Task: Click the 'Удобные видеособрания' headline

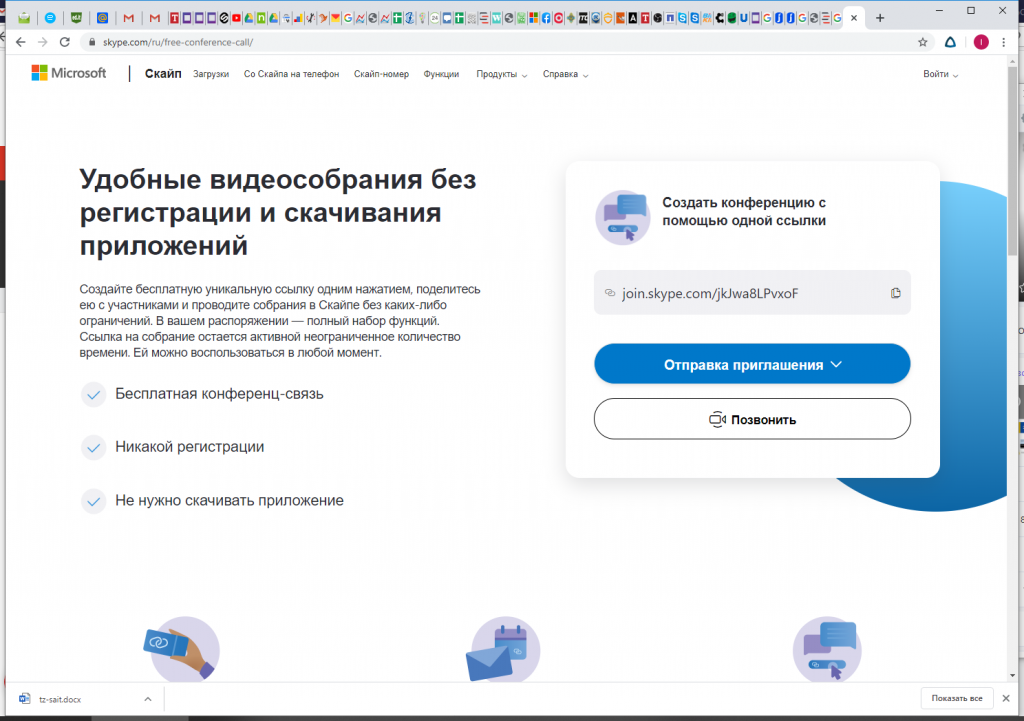Action: click(x=278, y=212)
